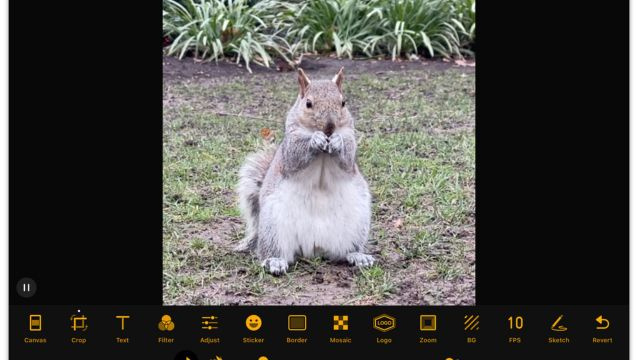Click the Mosaic label text
640x360 pixels.
[340, 340]
